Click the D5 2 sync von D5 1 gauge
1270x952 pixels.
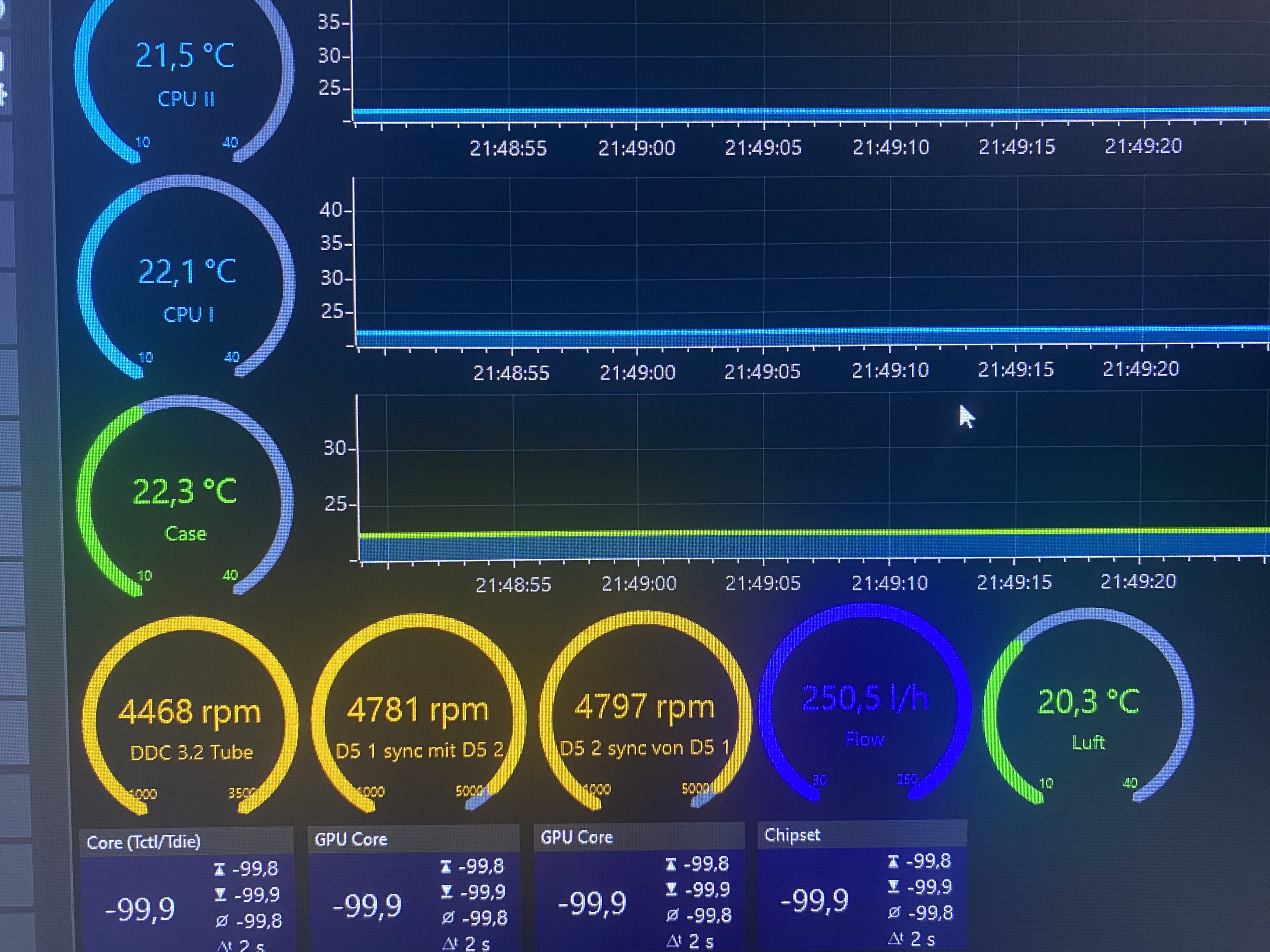(644, 717)
